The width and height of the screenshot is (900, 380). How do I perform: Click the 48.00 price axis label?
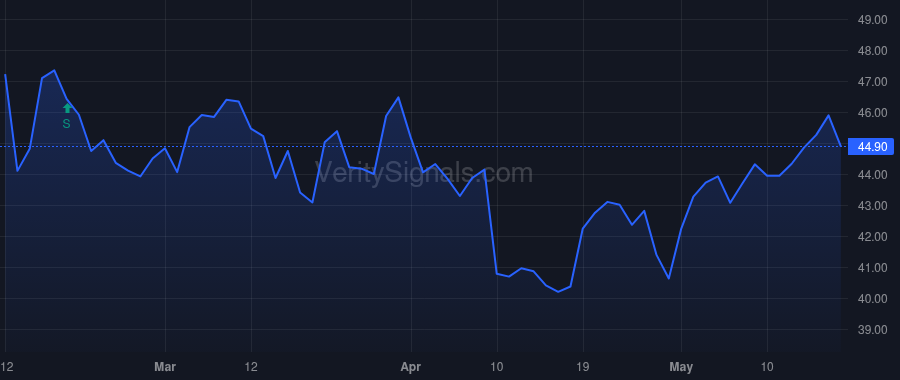[x=872, y=51]
